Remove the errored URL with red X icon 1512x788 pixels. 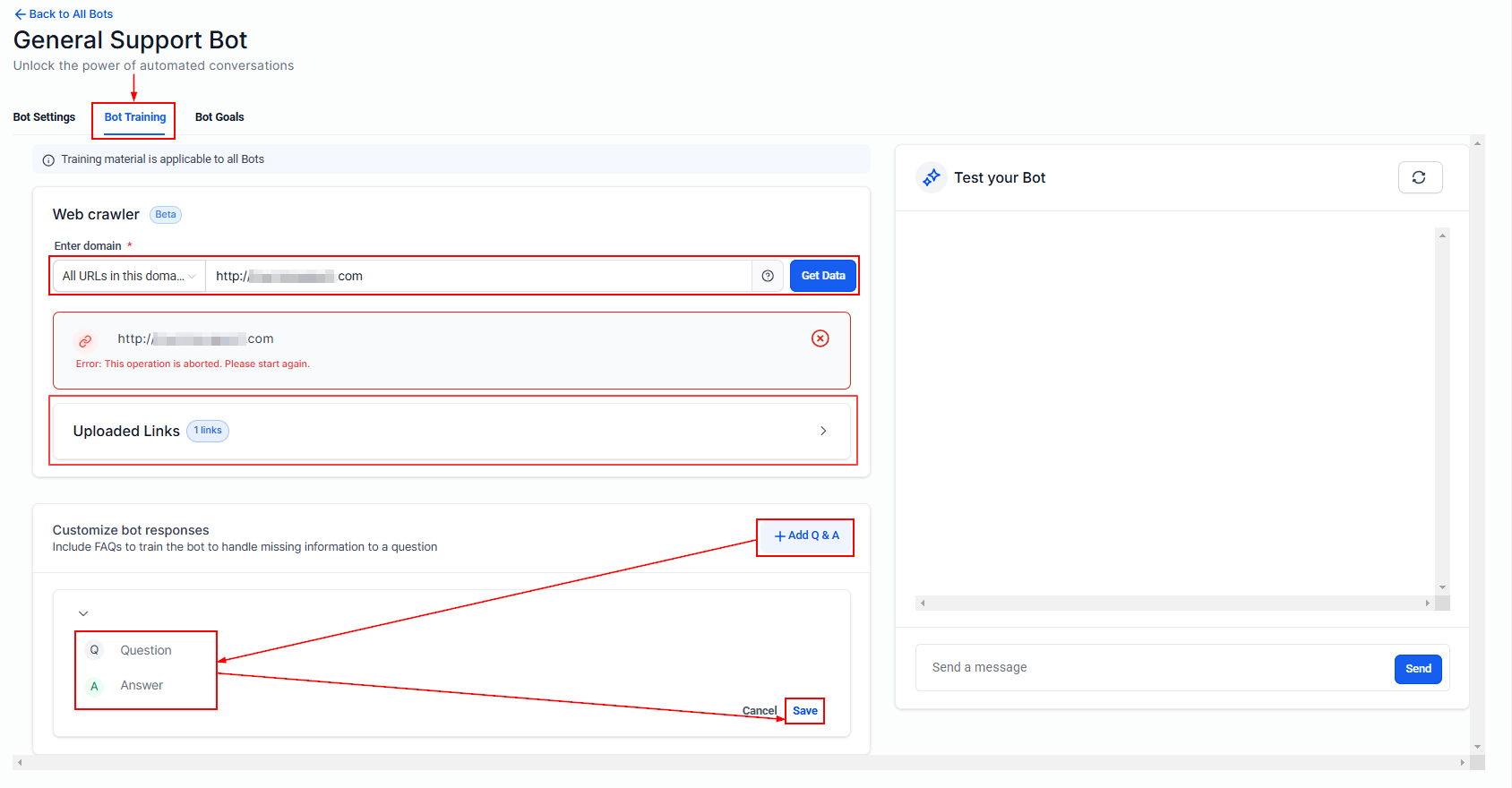820,338
